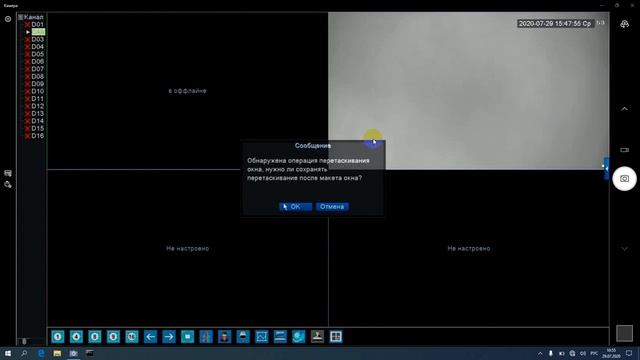Select channel D16 in tree

pos(37,136)
